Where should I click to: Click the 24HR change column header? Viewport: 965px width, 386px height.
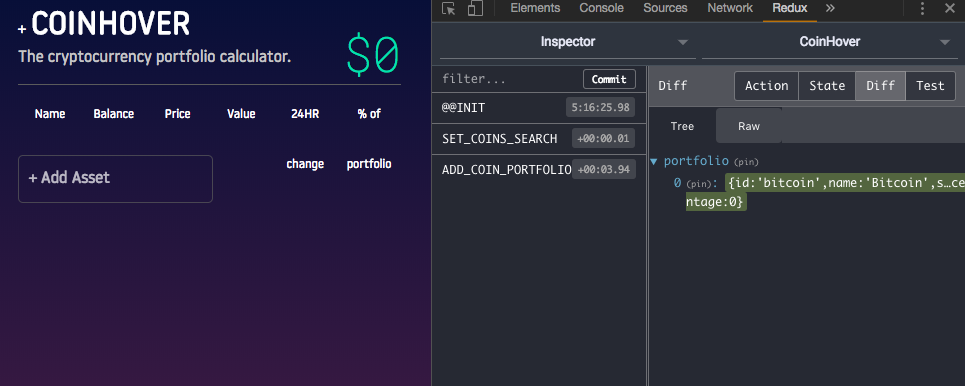coord(305,139)
